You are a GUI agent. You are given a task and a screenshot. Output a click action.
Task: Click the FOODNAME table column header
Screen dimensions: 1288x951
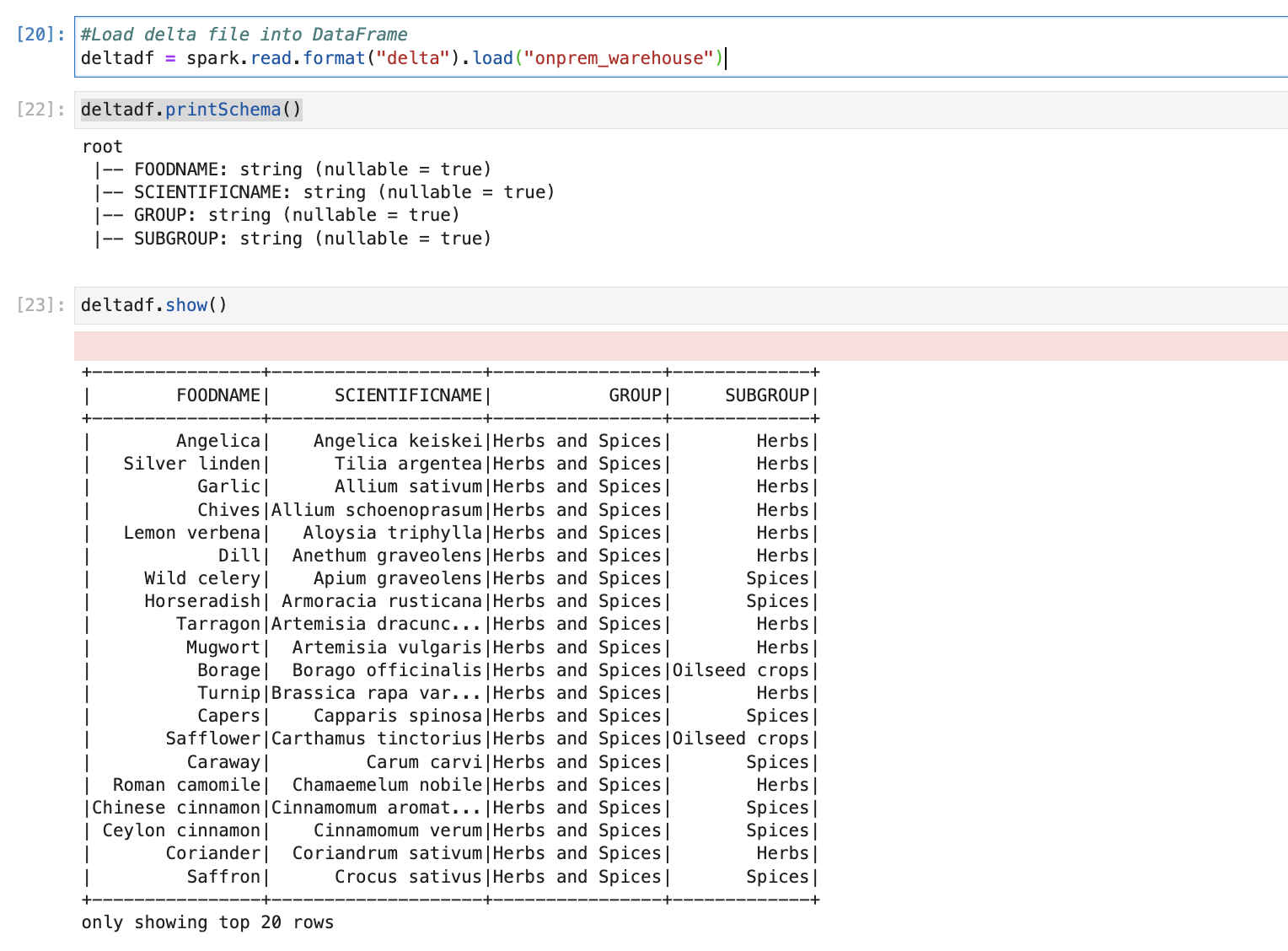(x=218, y=395)
